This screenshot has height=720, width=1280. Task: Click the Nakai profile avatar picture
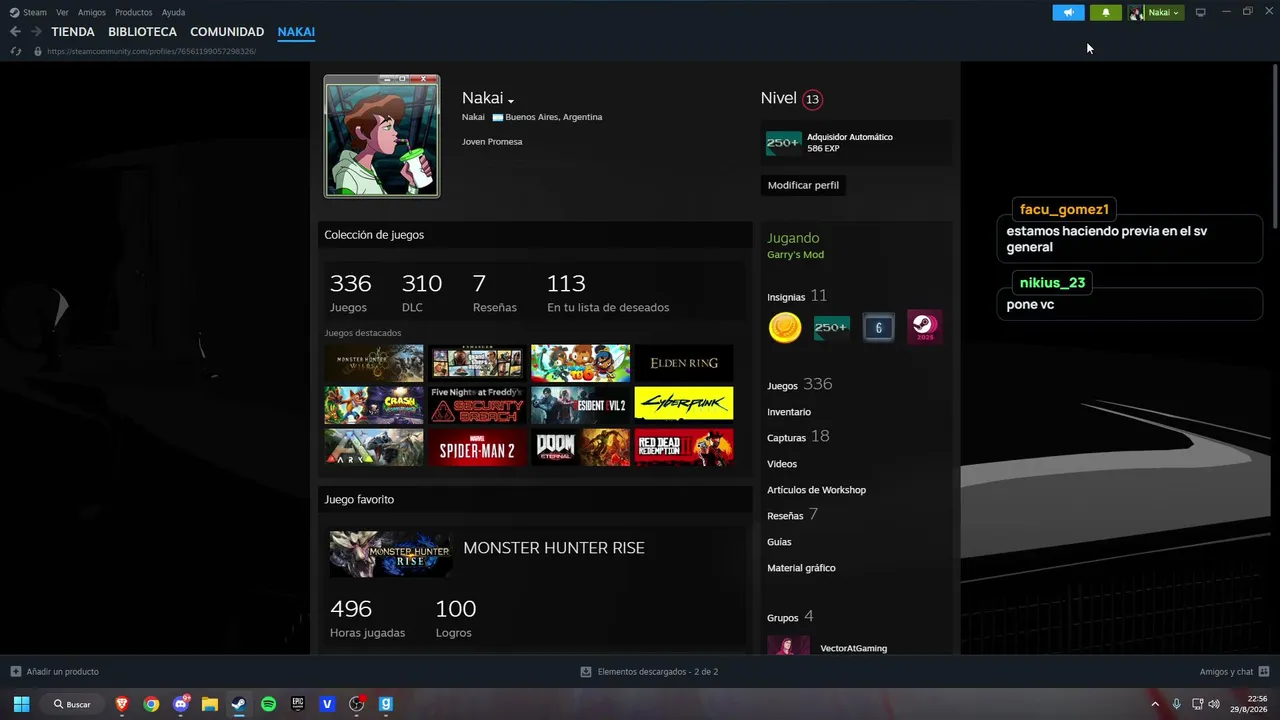pyautogui.click(x=382, y=136)
